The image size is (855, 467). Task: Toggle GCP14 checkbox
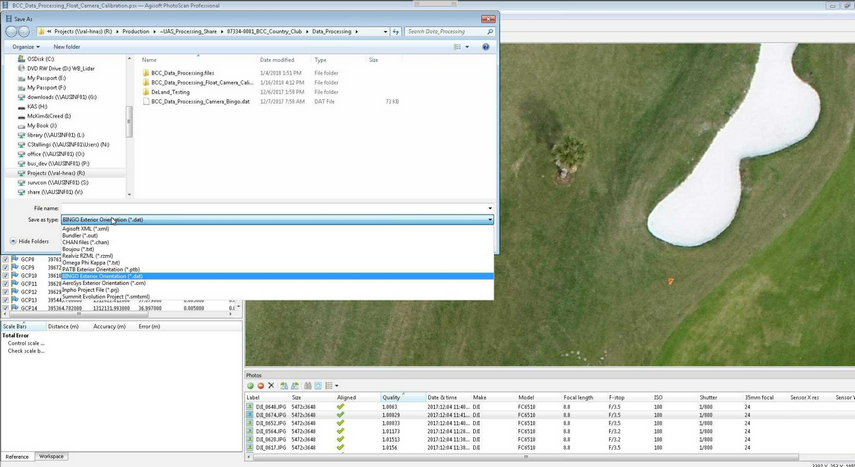click(x=5, y=308)
